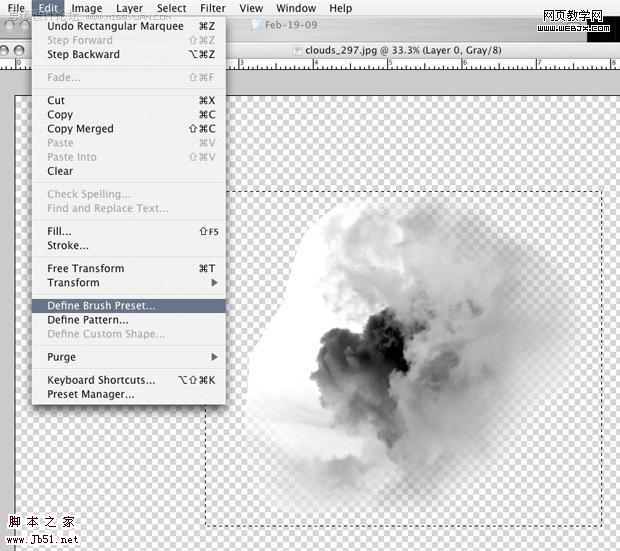This screenshot has width=620, height=551.
Task: Open the Layer menu
Action: pyautogui.click(x=129, y=8)
